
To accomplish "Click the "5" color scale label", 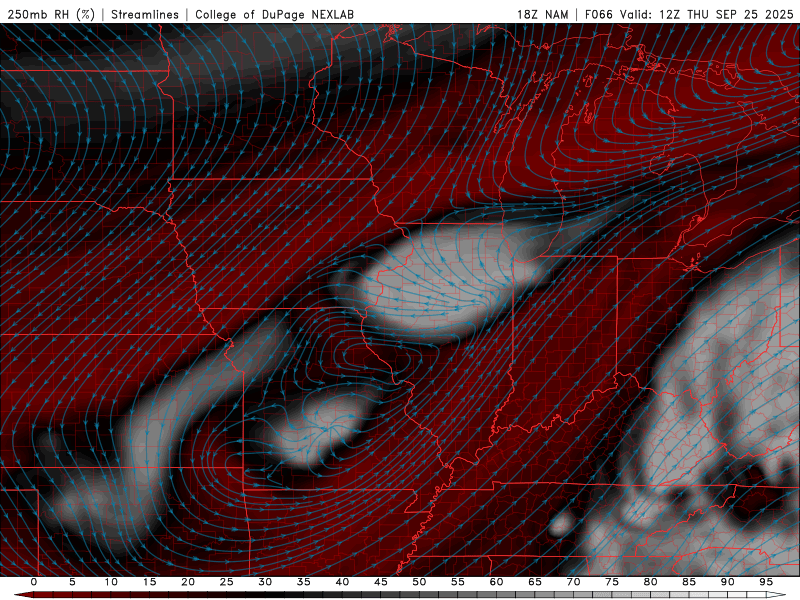I will pos(72,582).
